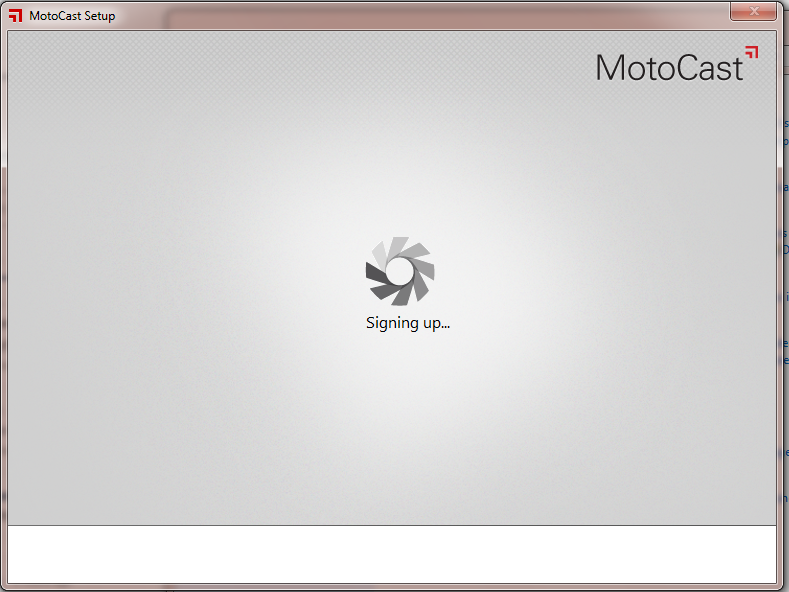Close the MotoCast Setup window
Image resolution: width=789 pixels, height=592 pixels.
click(753, 12)
